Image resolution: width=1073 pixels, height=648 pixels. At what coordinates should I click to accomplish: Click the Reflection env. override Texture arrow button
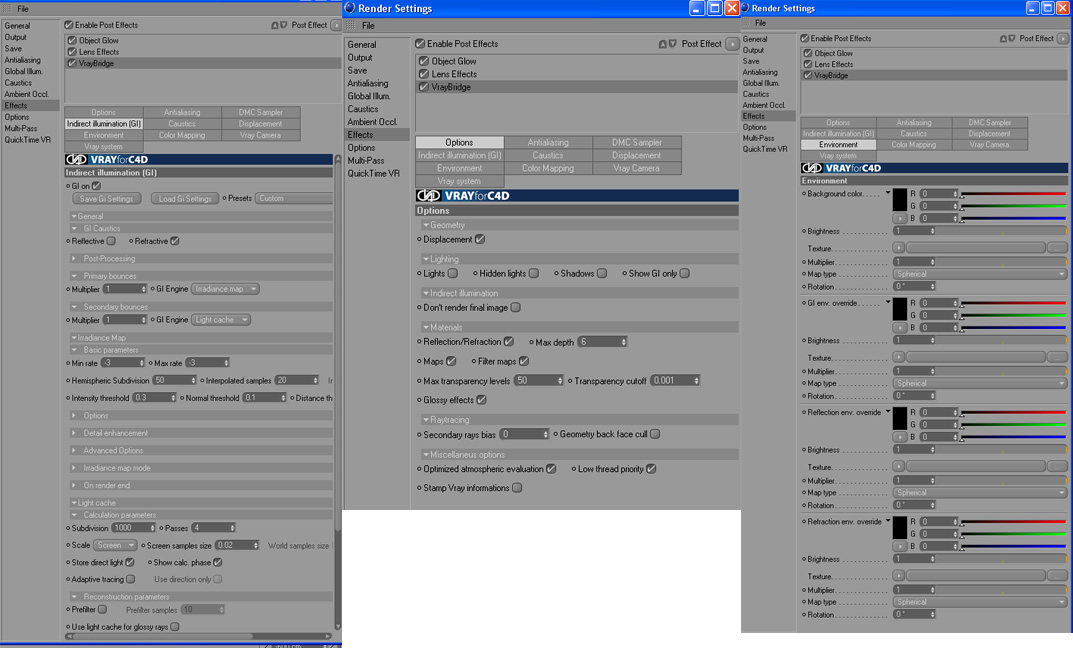pos(899,466)
